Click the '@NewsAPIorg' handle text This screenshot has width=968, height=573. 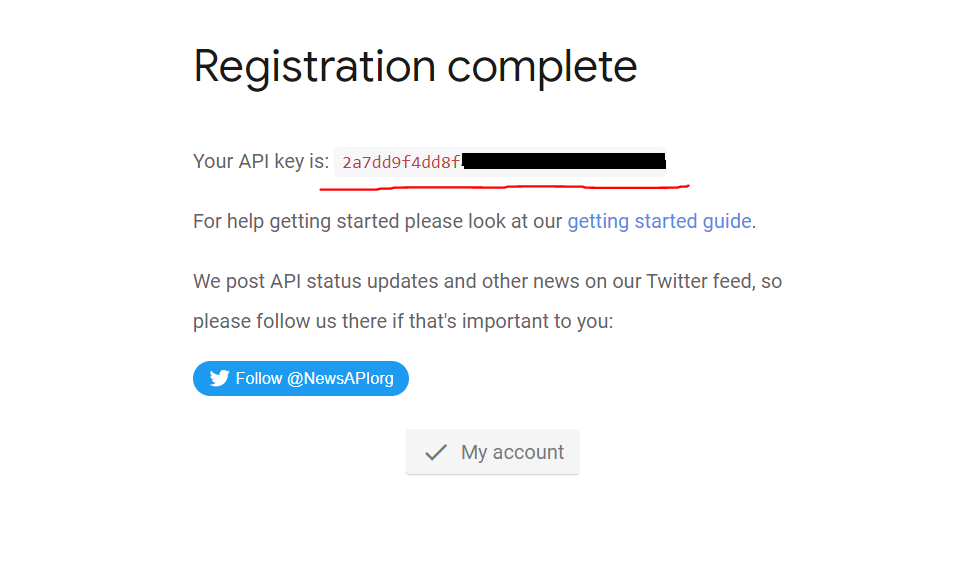point(340,379)
